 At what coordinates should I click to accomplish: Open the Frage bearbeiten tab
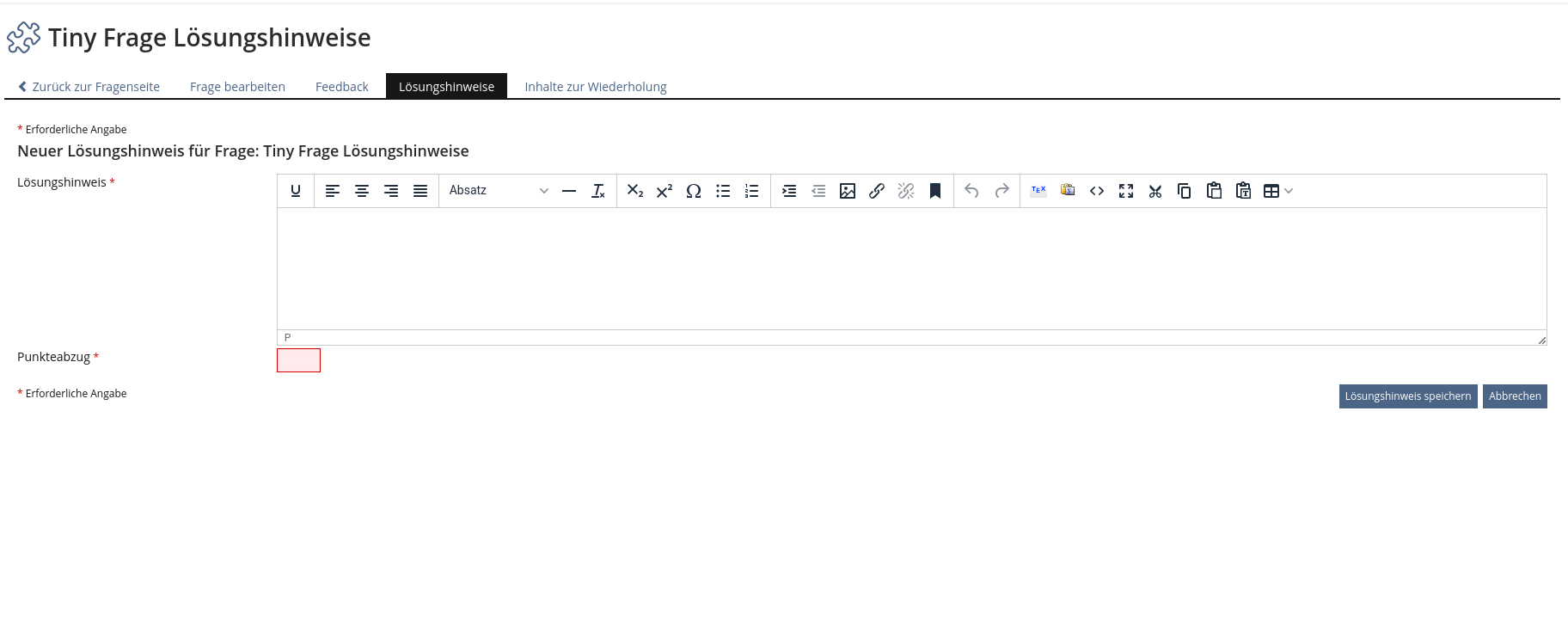[x=237, y=87]
